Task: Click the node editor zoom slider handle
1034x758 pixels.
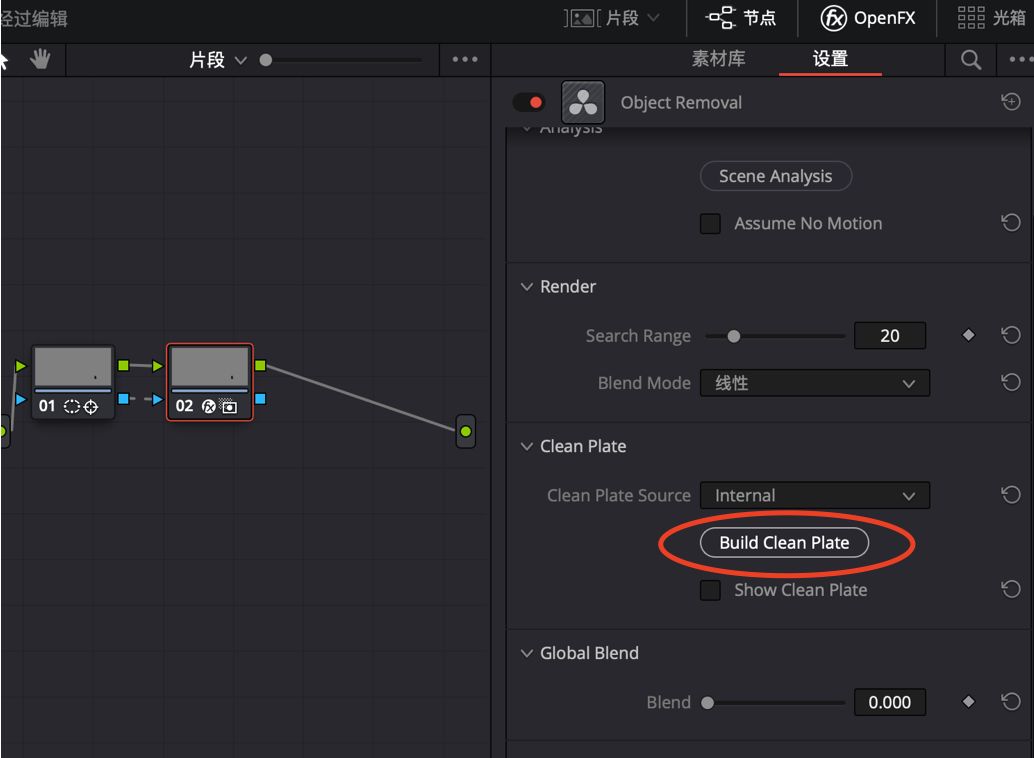Action: [266, 60]
